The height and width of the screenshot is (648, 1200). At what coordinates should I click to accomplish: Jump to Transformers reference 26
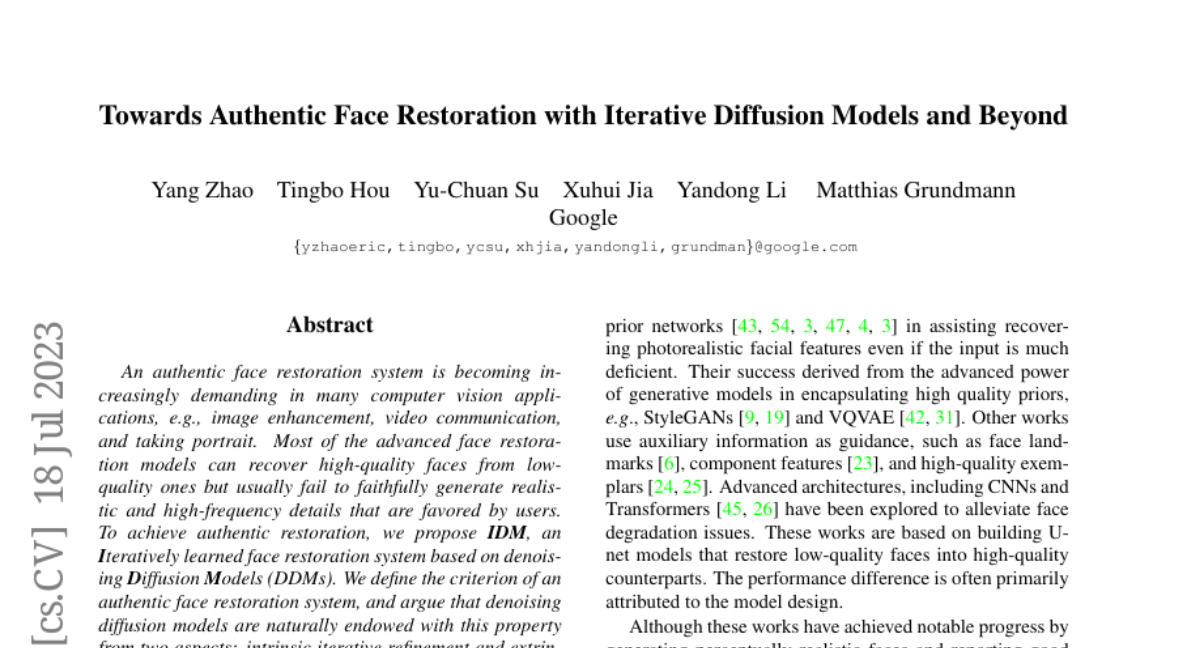763,510
